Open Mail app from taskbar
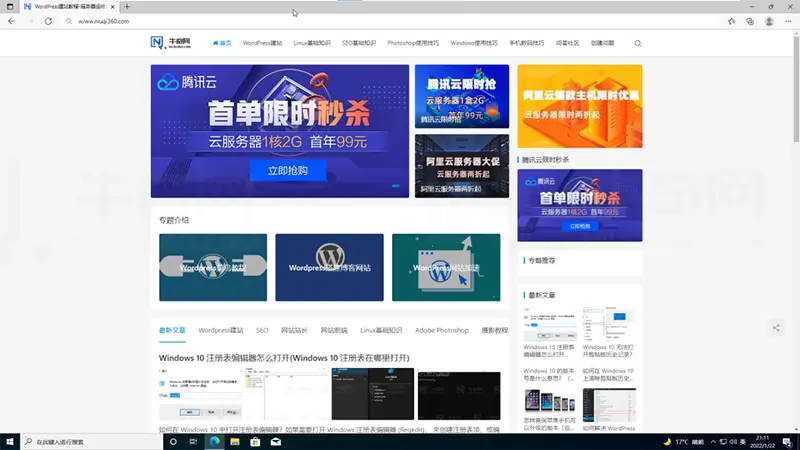The image size is (800, 450). coord(276,442)
